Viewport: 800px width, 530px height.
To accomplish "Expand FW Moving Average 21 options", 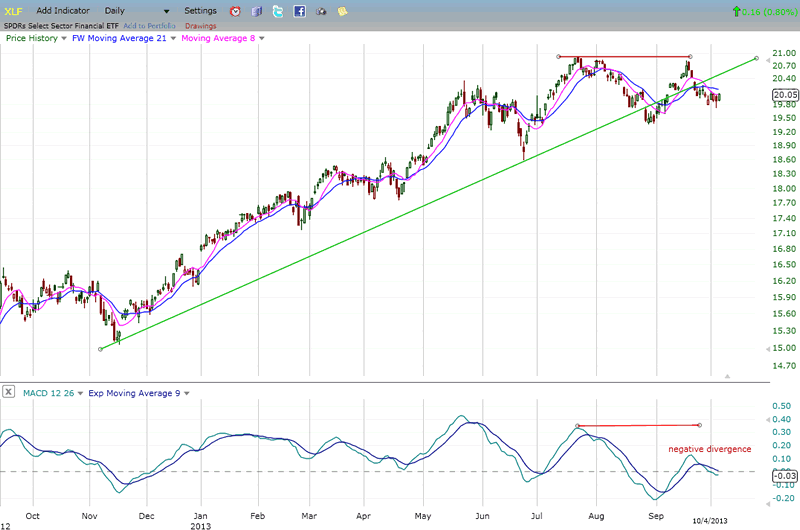I will (173, 38).
